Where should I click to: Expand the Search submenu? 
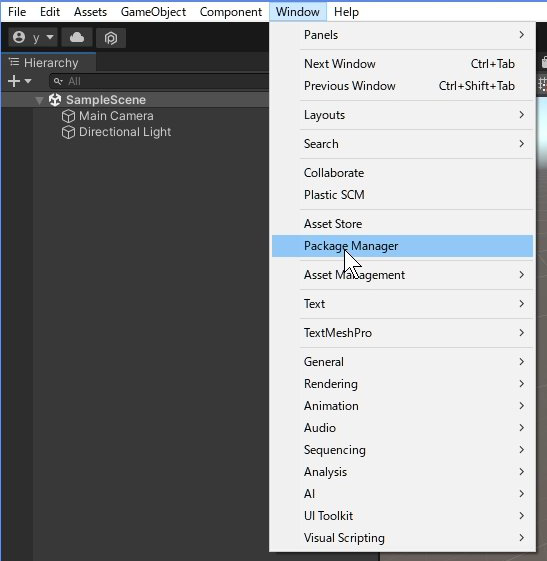click(402, 144)
